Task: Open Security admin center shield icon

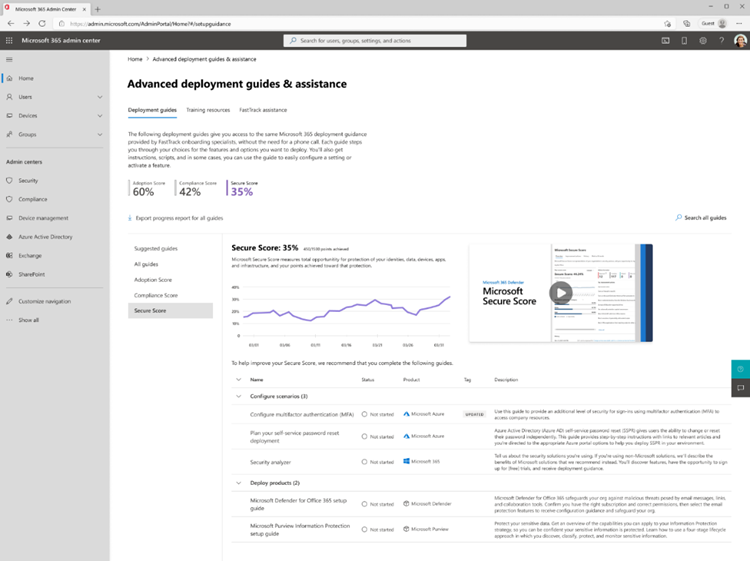Action: [10, 180]
